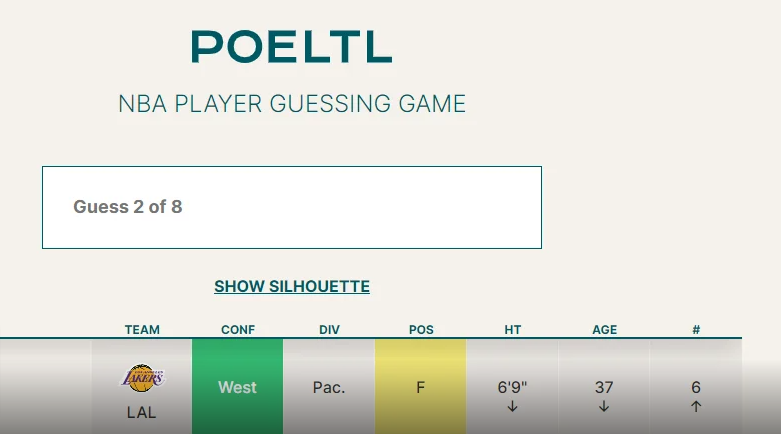Click the HT column header

pos(513,330)
